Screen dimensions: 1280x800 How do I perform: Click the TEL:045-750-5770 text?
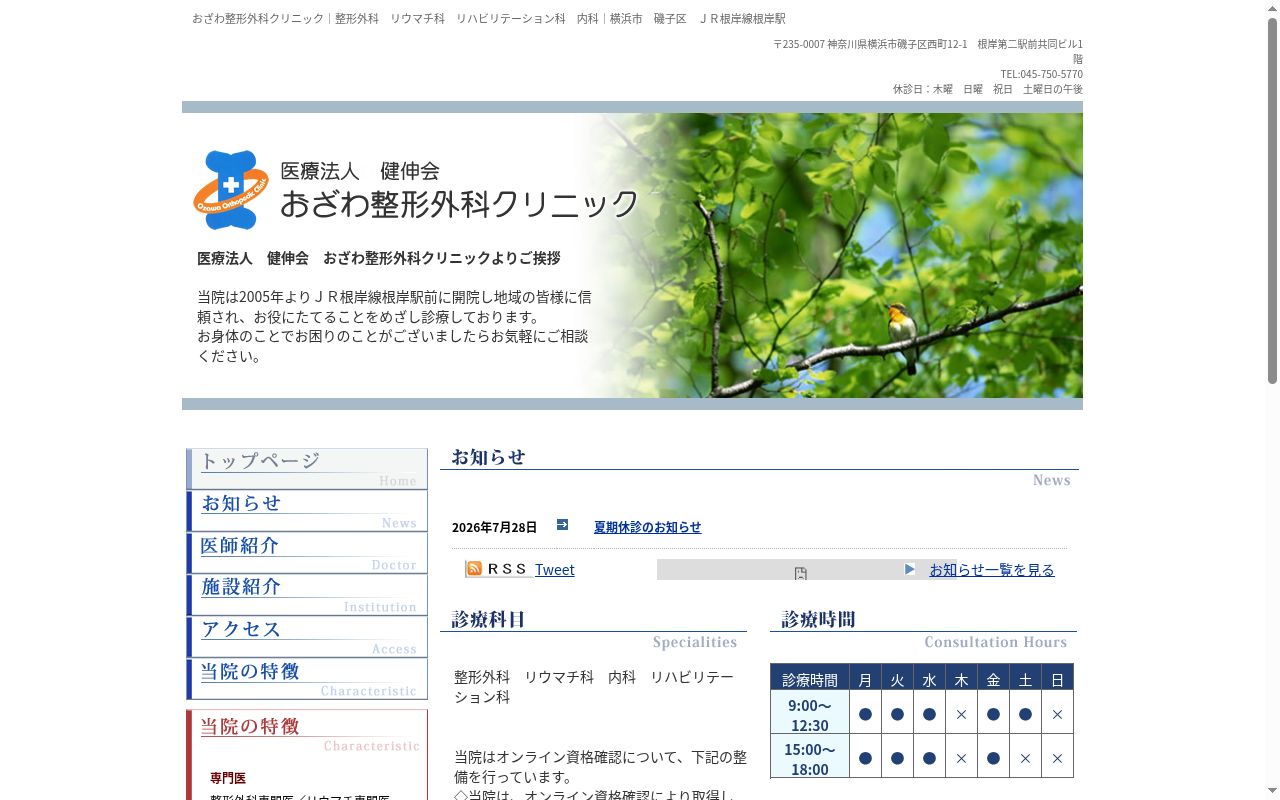(x=1041, y=74)
